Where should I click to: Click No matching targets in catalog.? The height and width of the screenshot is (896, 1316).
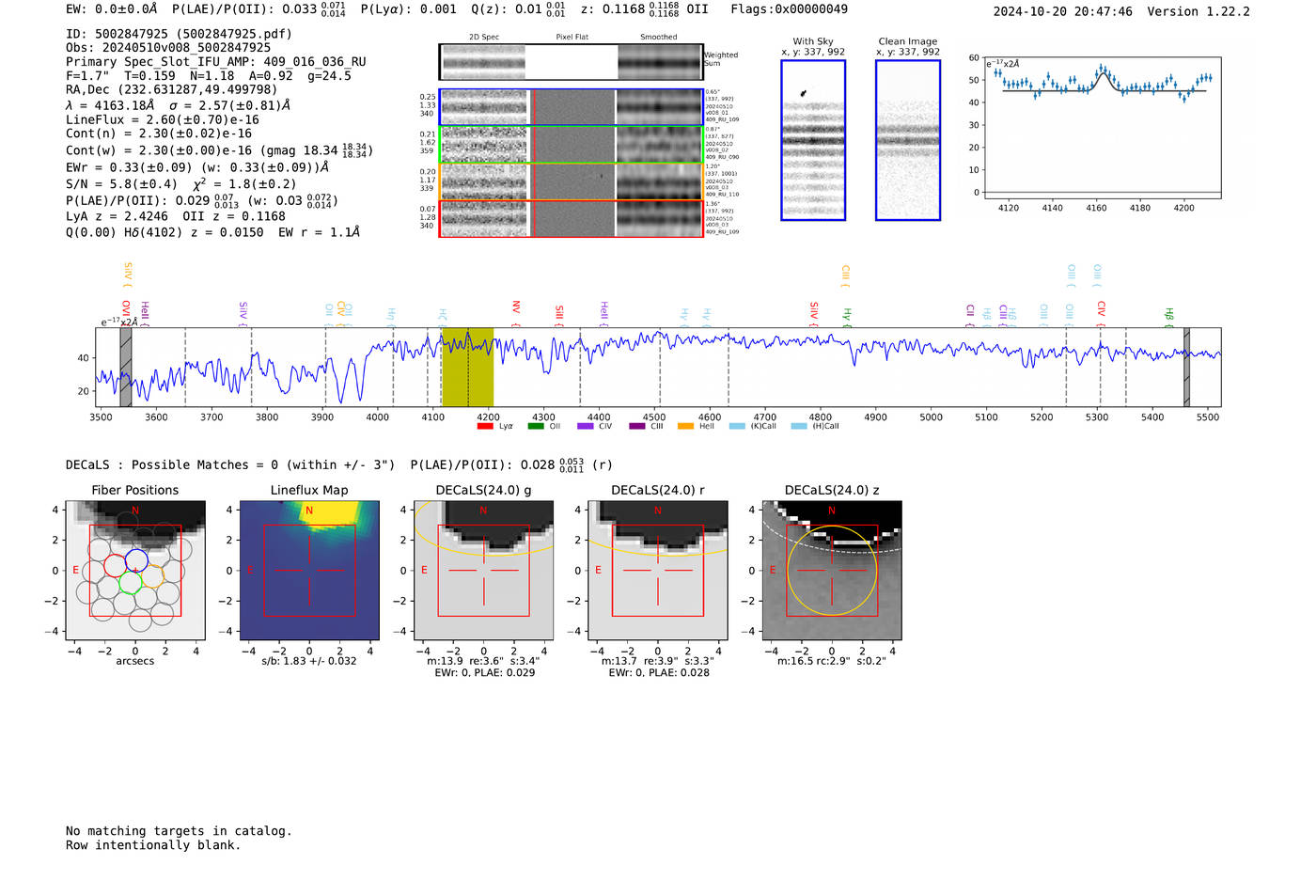(x=179, y=831)
